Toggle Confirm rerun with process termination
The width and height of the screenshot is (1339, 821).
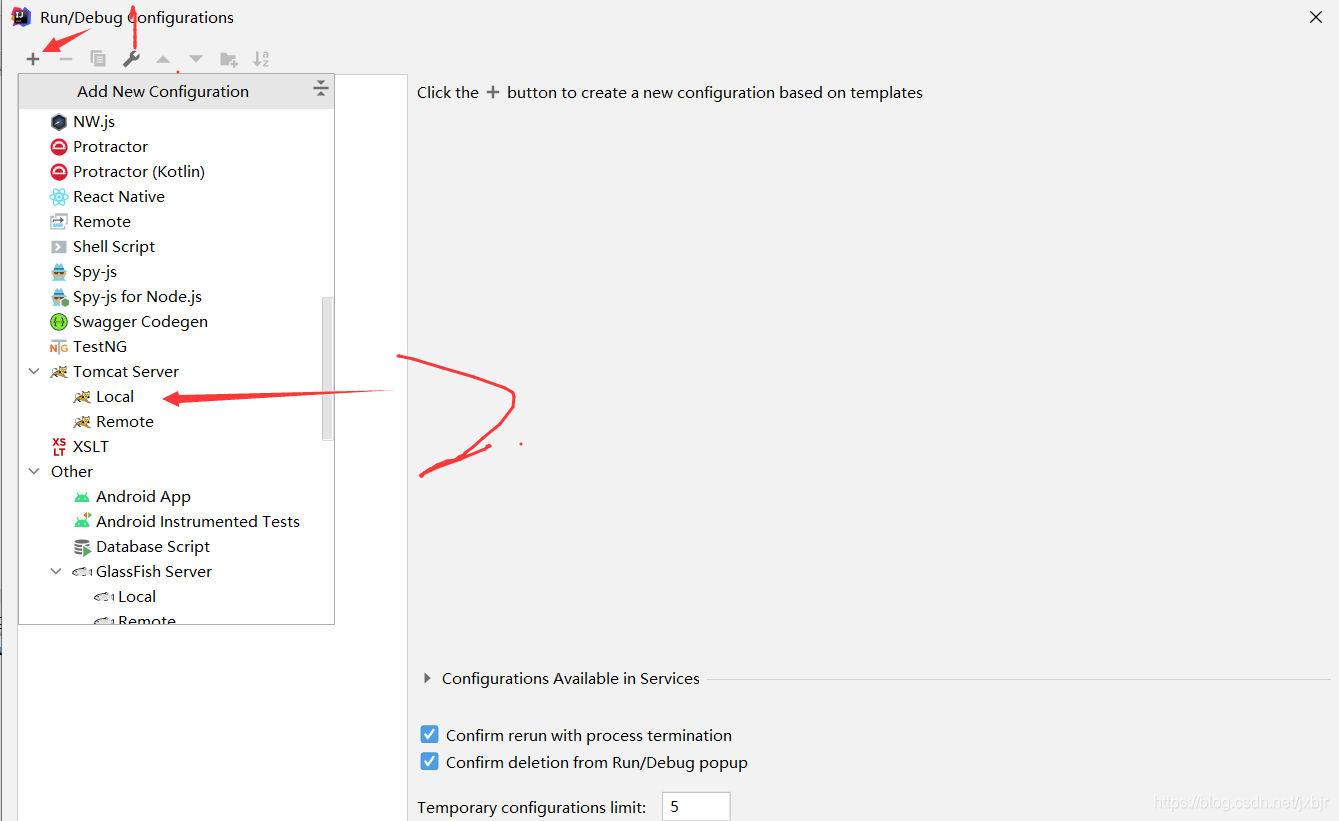[x=430, y=735]
